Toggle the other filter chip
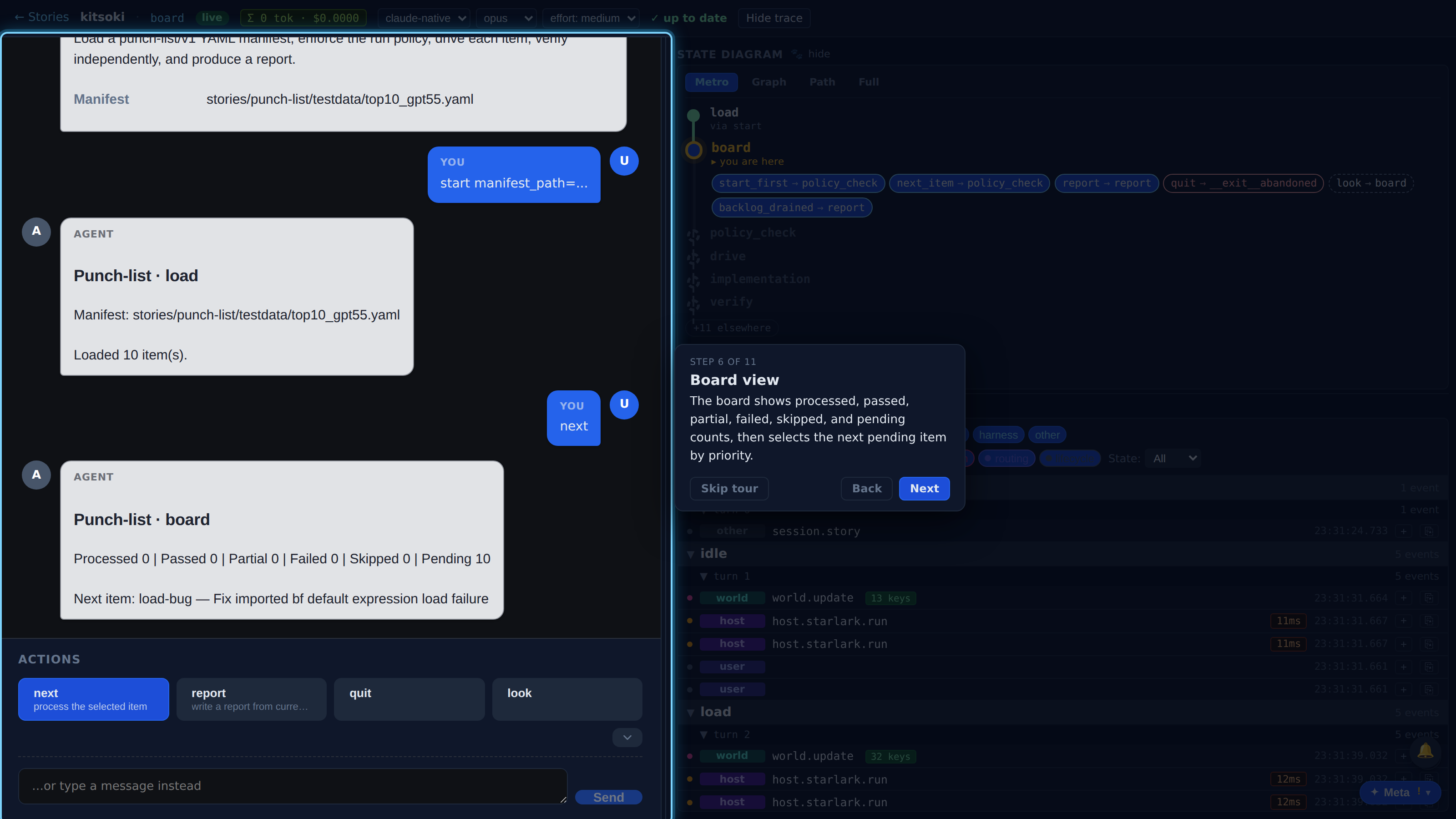The width and height of the screenshot is (1456, 819). coord(1047,435)
